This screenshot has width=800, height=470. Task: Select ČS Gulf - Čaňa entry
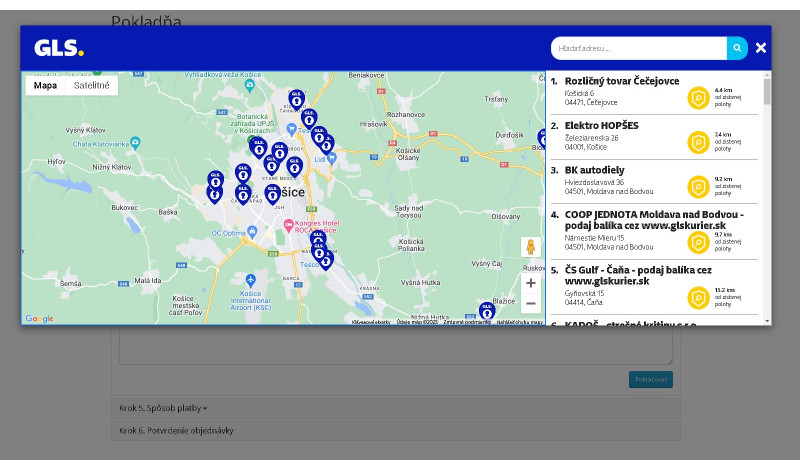(638, 275)
